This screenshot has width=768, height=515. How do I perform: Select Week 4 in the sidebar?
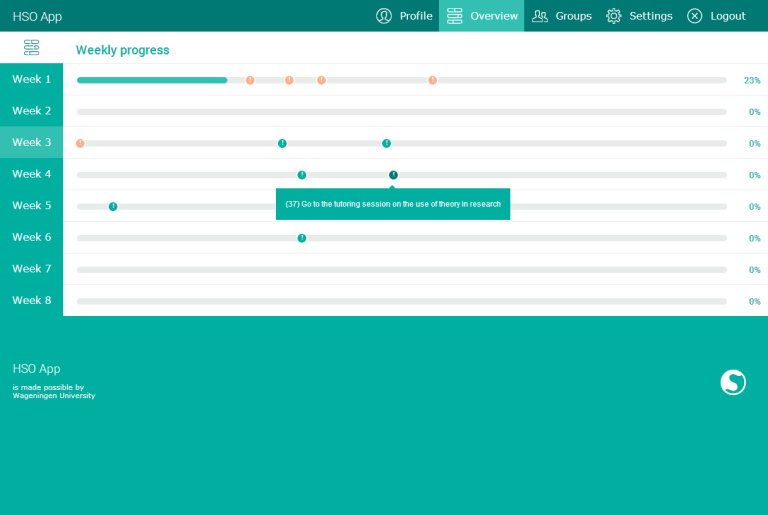tap(31, 174)
